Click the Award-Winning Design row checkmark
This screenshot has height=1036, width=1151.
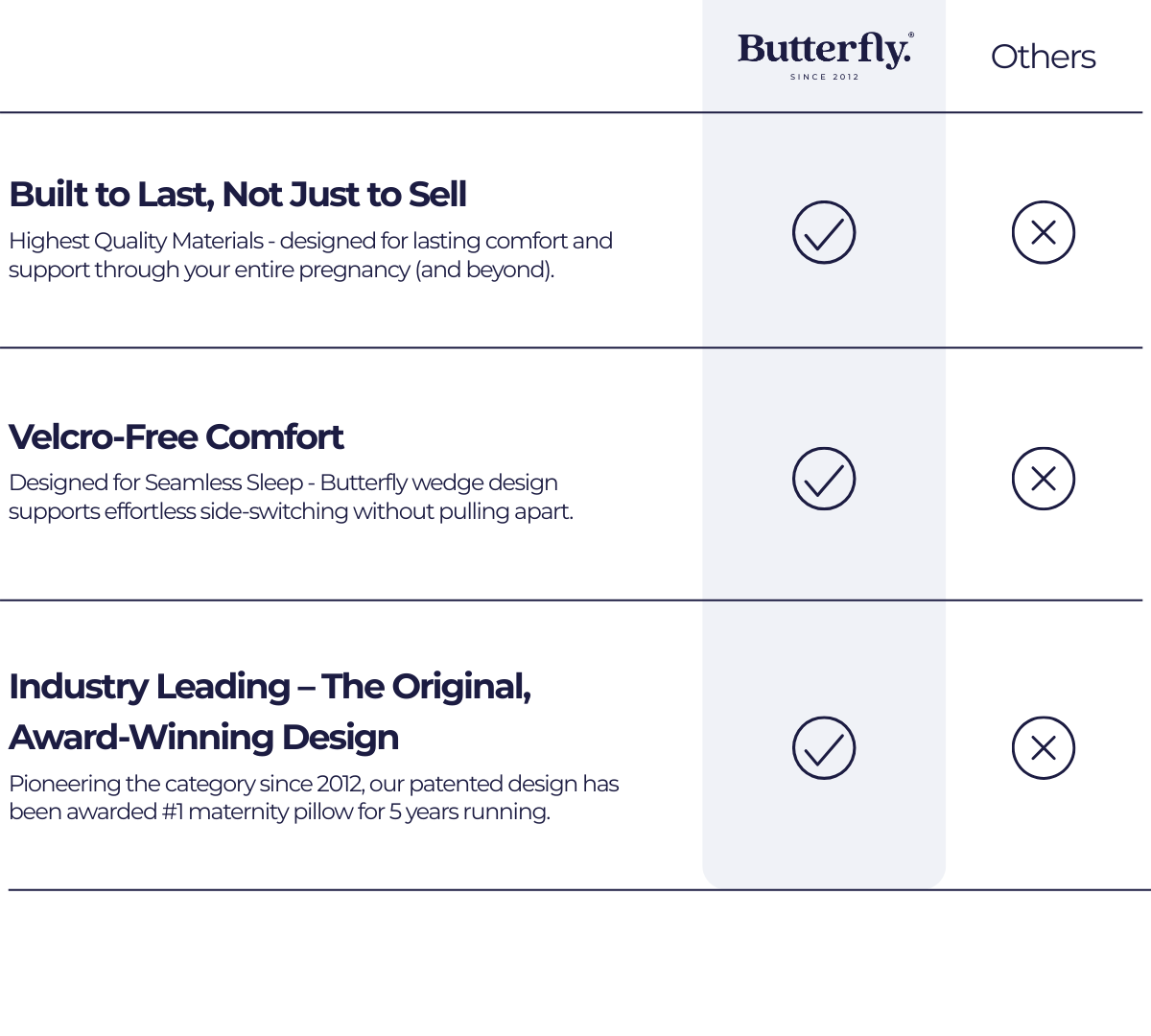click(824, 748)
